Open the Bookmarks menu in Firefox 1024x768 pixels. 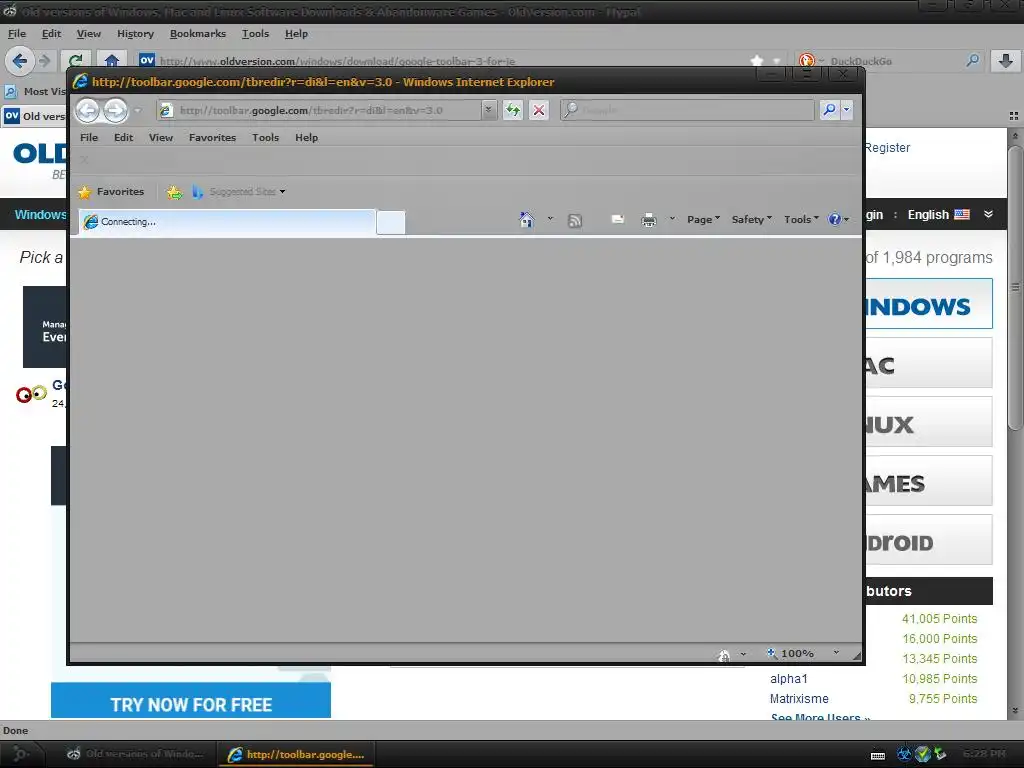pyautogui.click(x=197, y=34)
